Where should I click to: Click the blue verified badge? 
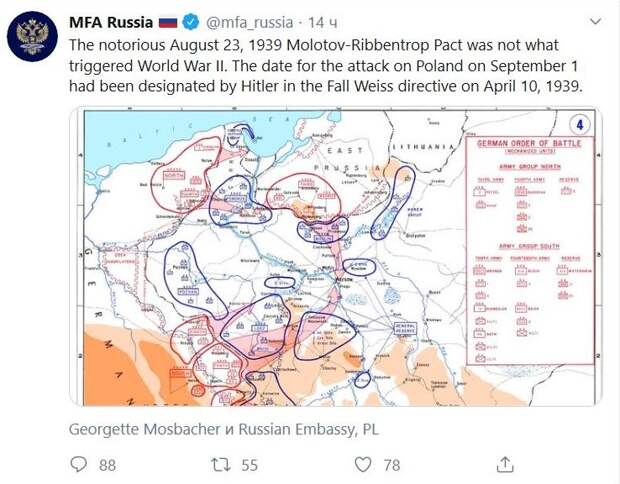191,22
